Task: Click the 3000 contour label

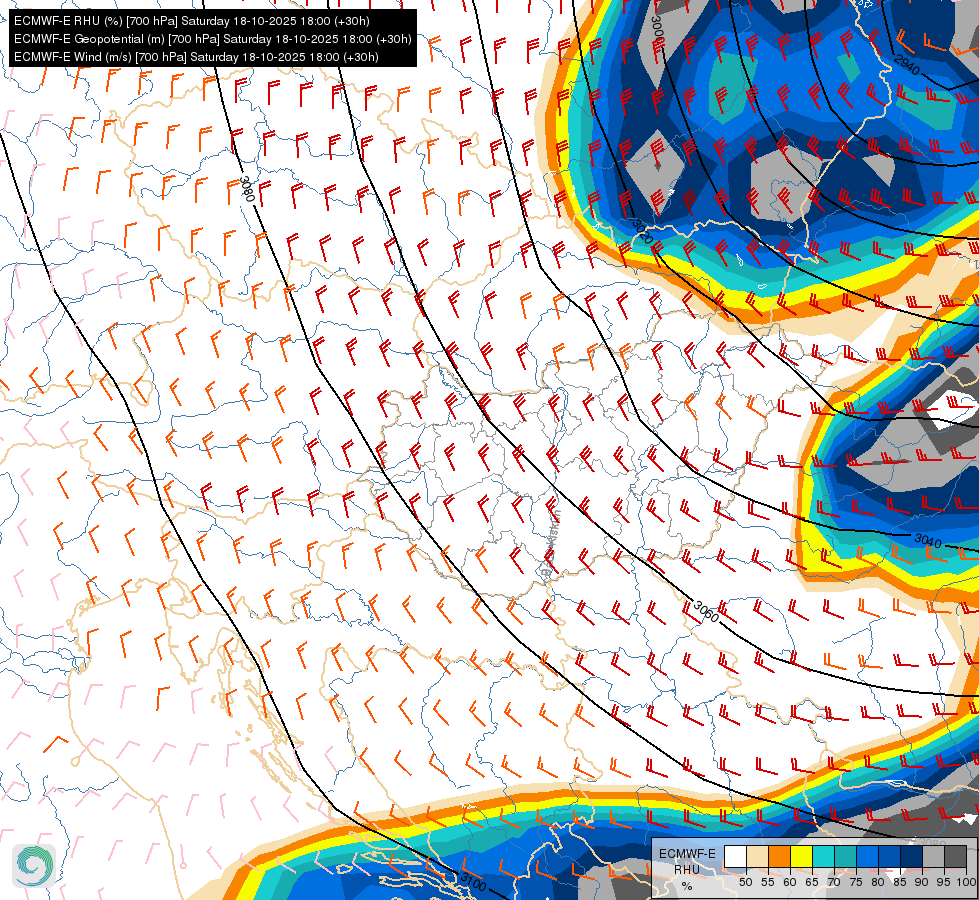Action: (657, 29)
